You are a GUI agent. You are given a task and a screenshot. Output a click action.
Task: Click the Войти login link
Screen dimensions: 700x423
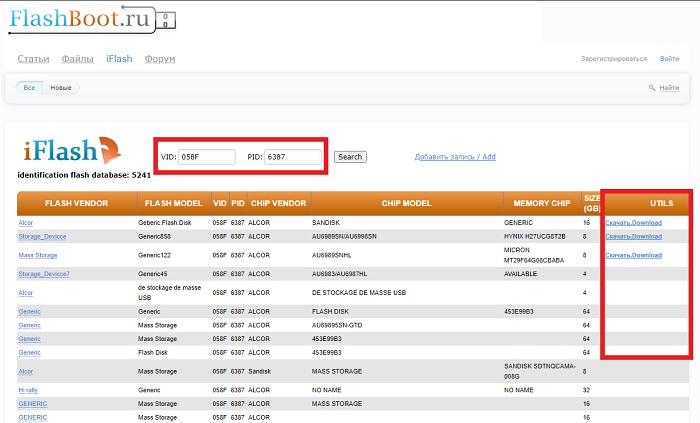pos(670,59)
